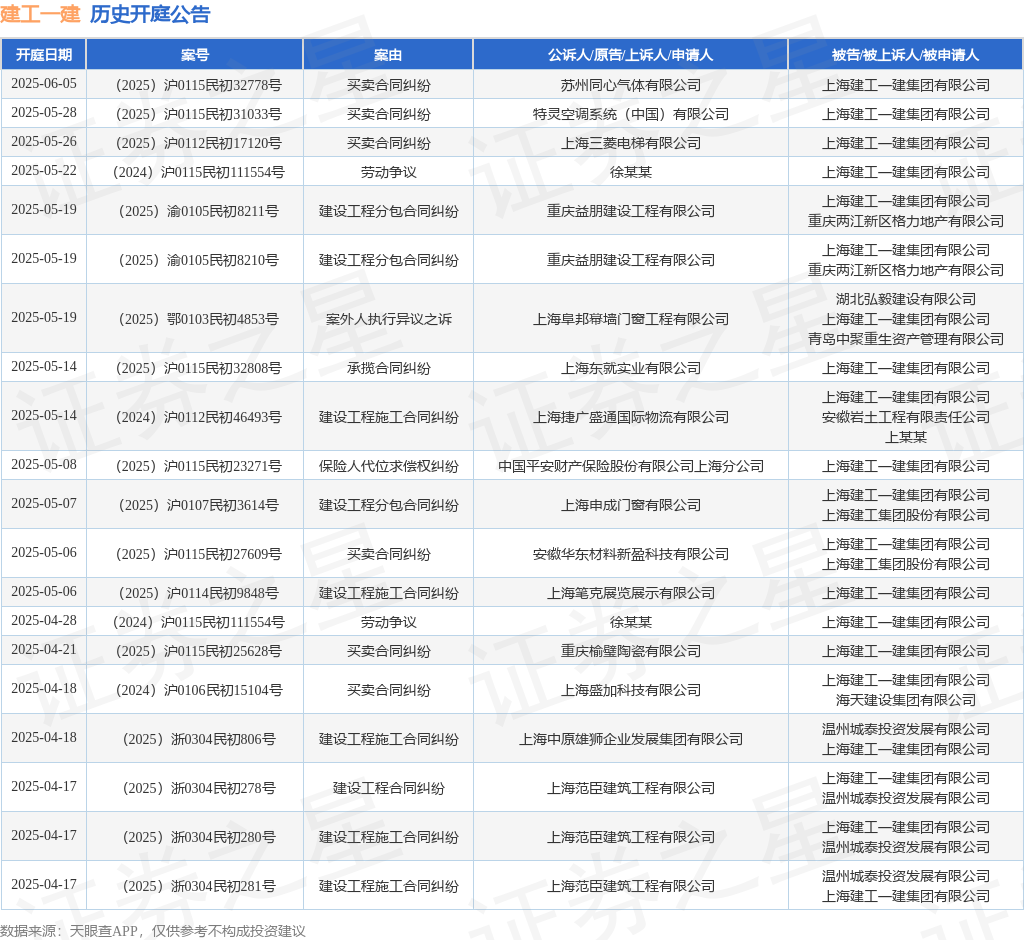Image resolution: width=1024 pixels, height=940 pixels.
Task: Click the 案号 column header
Action: tap(195, 55)
